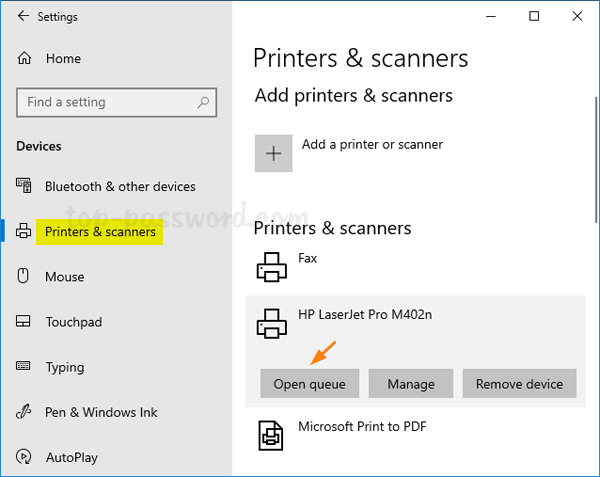Click the Home icon in sidebar
The width and height of the screenshot is (600, 477).
click(25, 59)
